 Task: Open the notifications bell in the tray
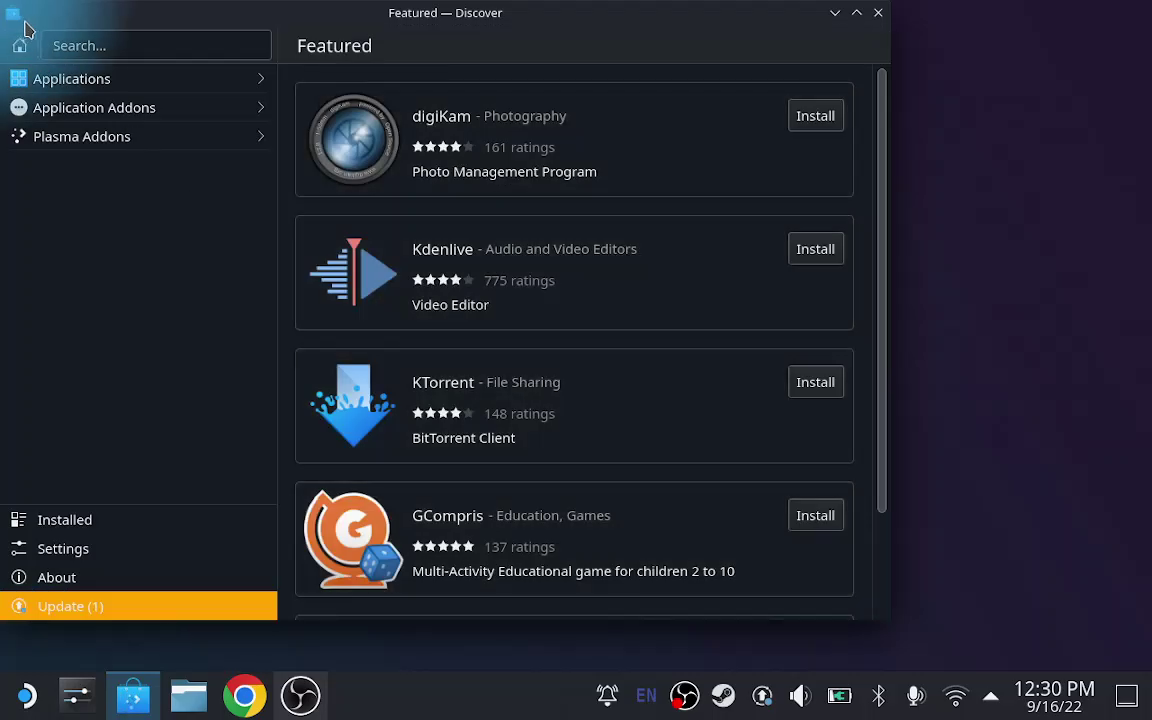coord(608,695)
